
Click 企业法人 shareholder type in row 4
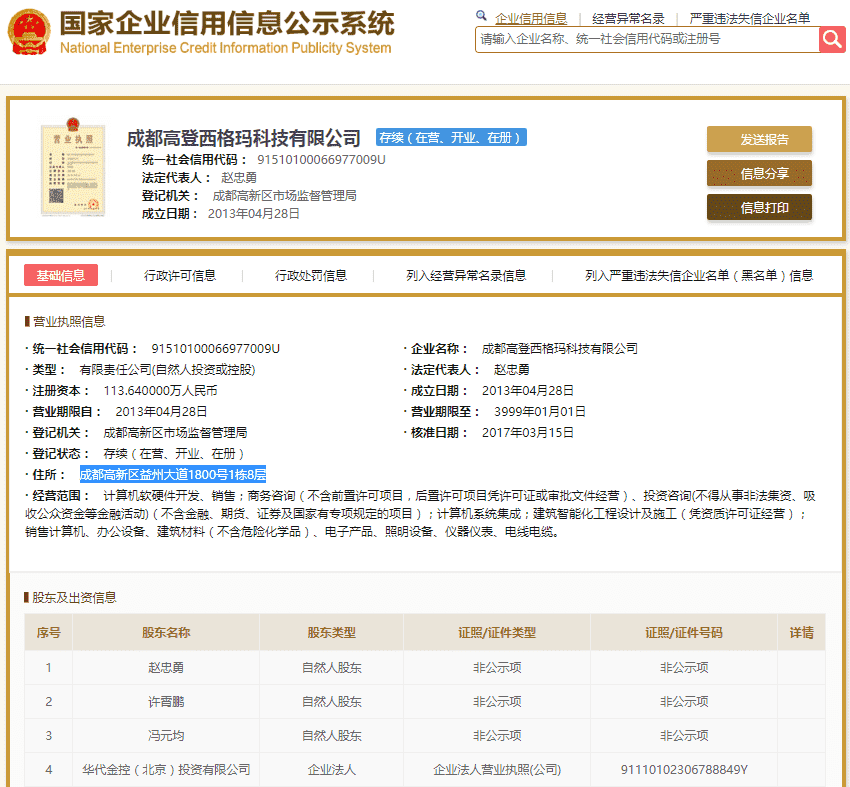click(x=331, y=770)
